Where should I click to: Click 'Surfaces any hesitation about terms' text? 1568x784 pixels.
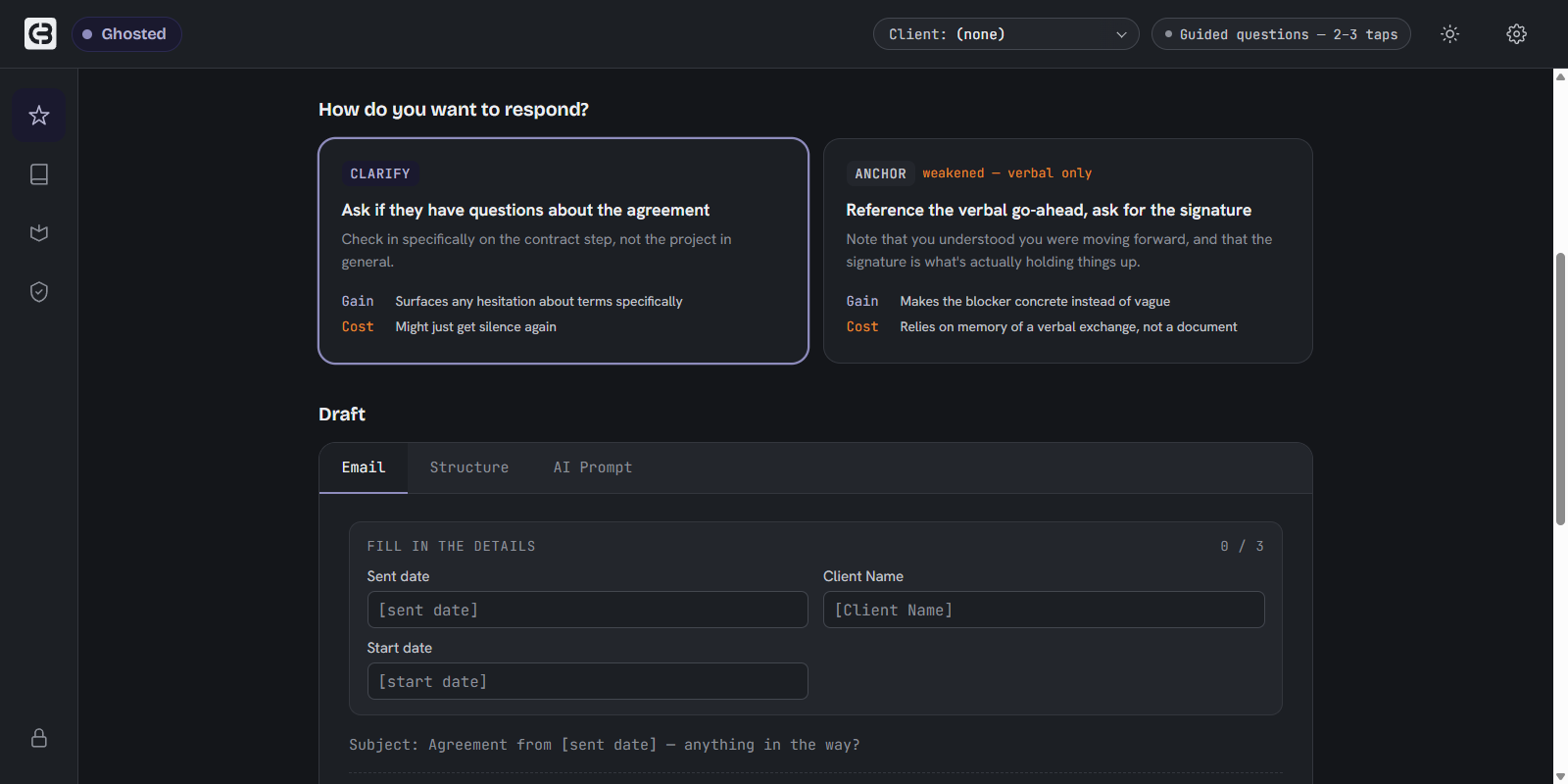(x=539, y=302)
